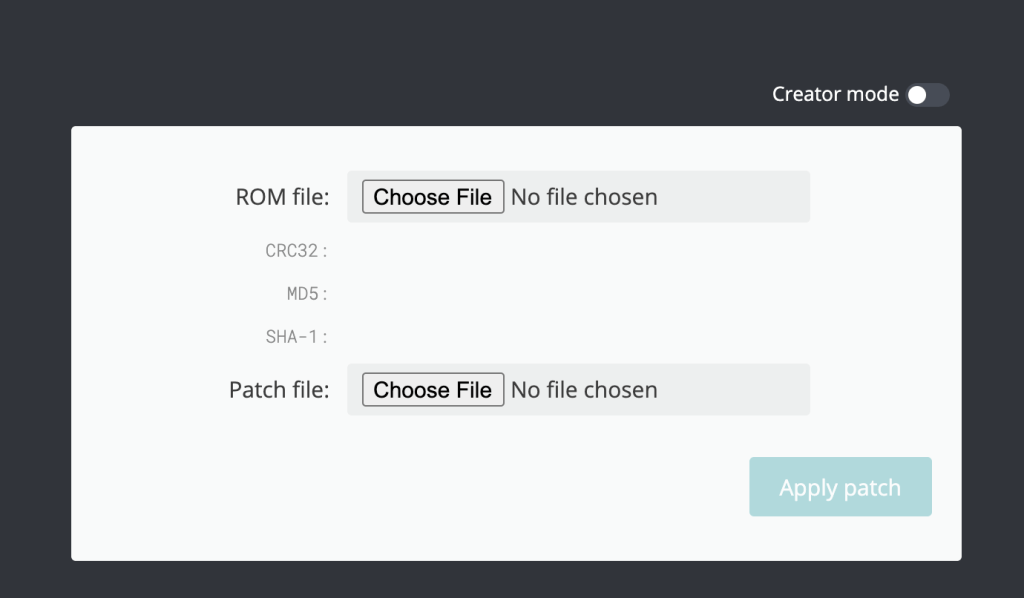Toggle the Creator mode switch
1024x598 pixels.
point(927,95)
